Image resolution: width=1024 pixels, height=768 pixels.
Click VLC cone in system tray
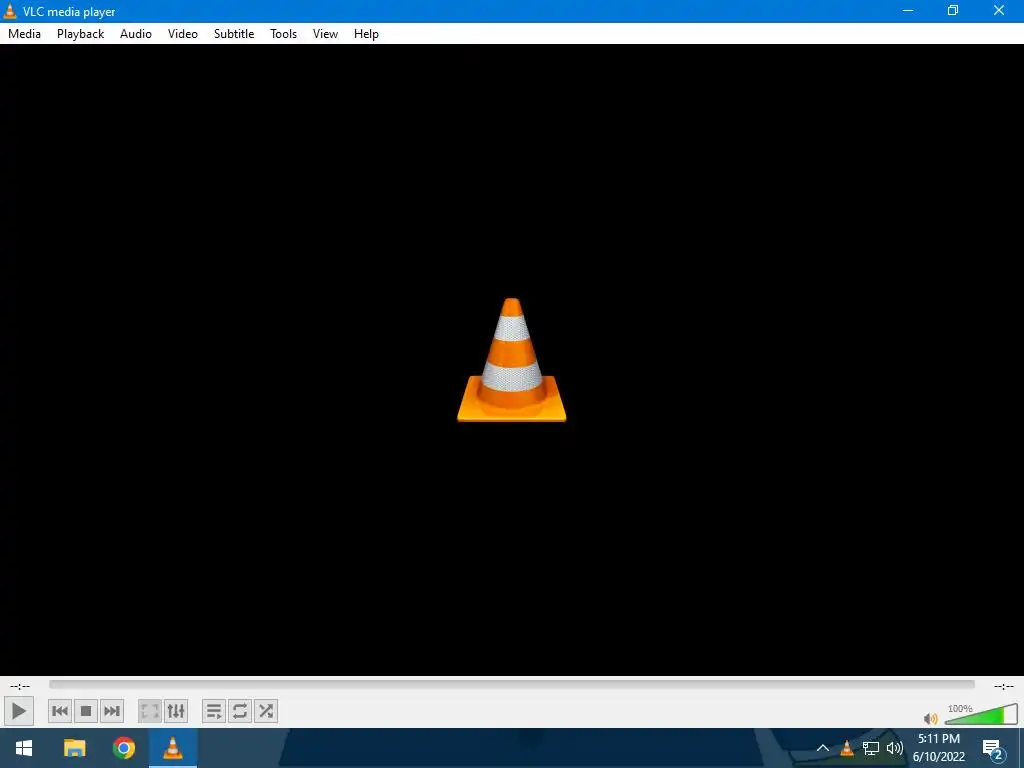847,748
